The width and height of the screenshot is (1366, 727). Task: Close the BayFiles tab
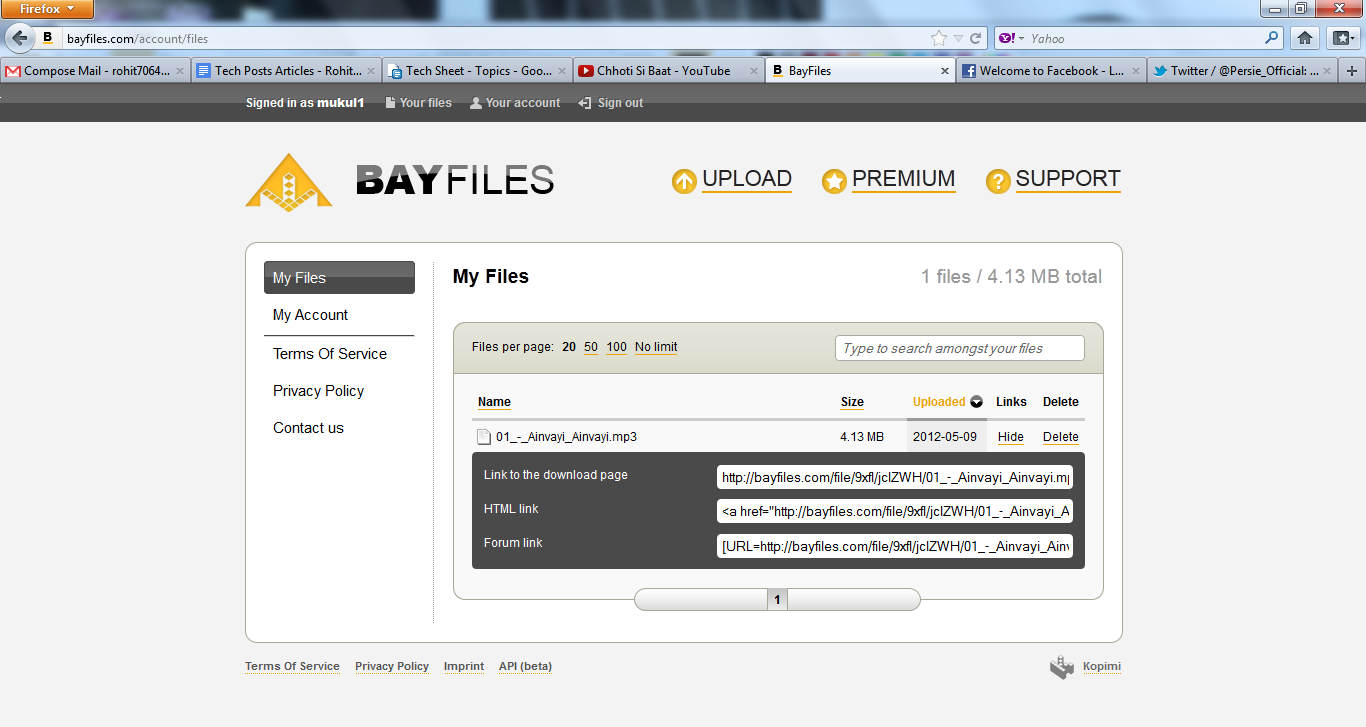pyautogui.click(x=945, y=71)
